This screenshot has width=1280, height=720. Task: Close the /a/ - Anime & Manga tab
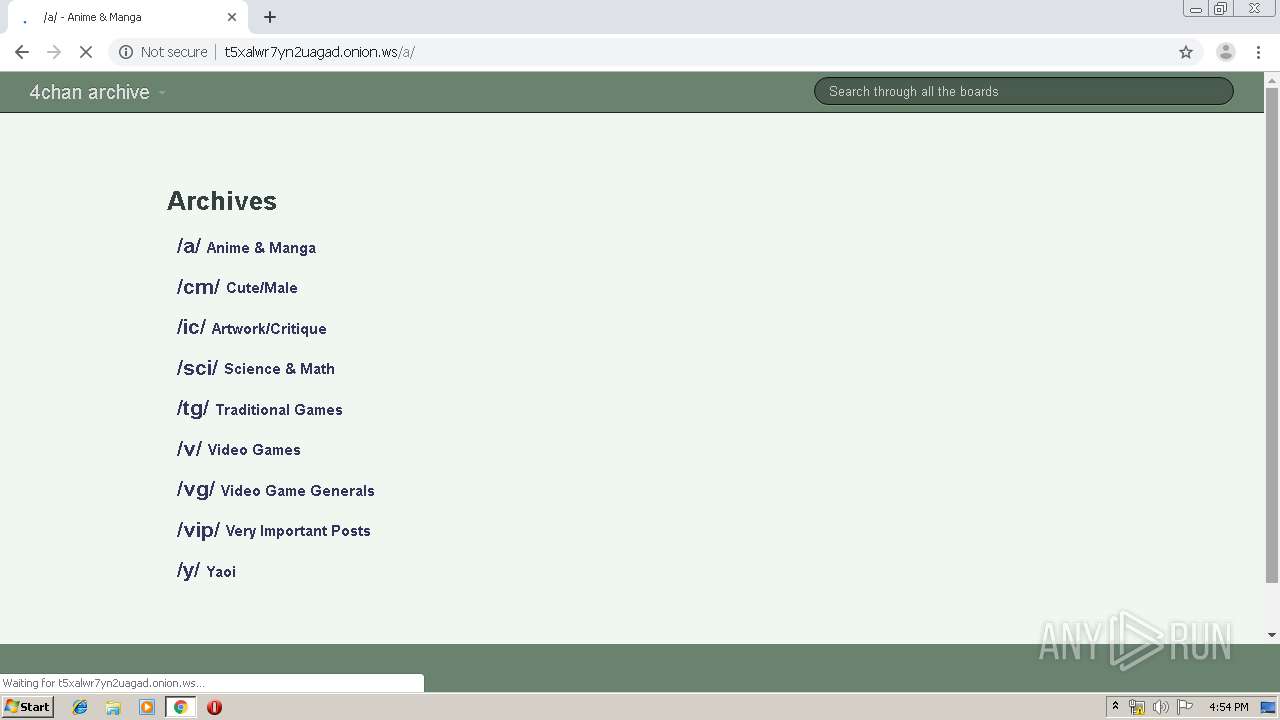(x=232, y=17)
